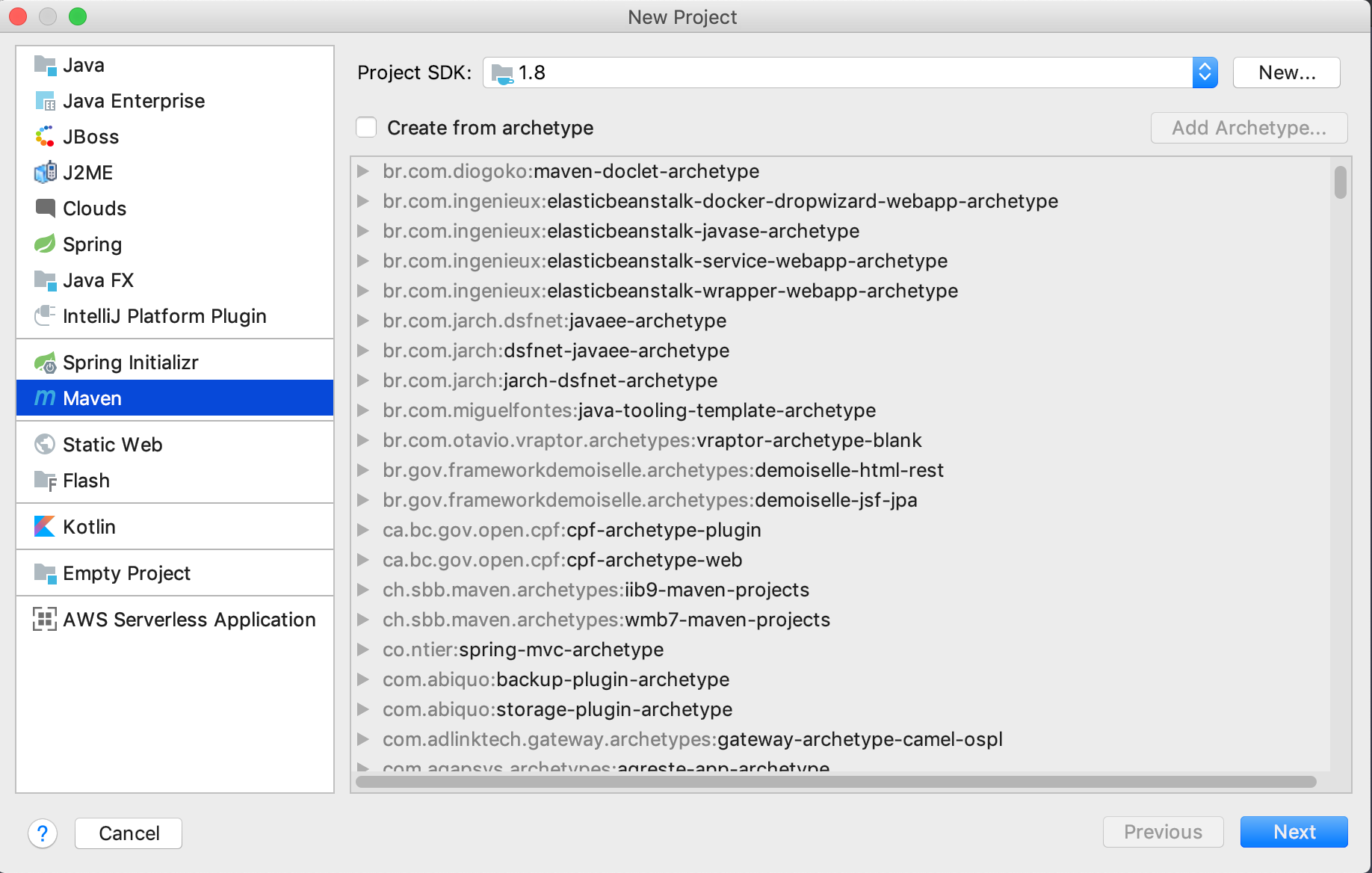The image size is (1372, 873).
Task: Select JBoss project type
Action: [175, 137]
